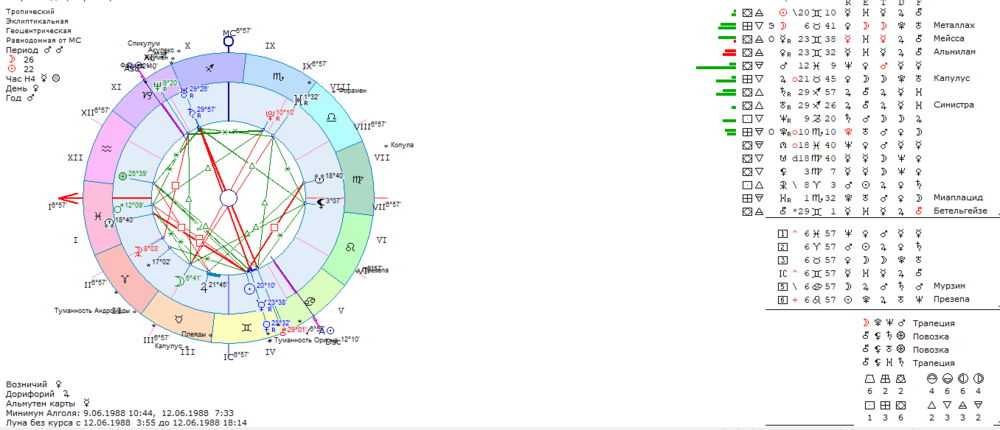Select the star name Мурзим
1000x430 pixels.
948,286
